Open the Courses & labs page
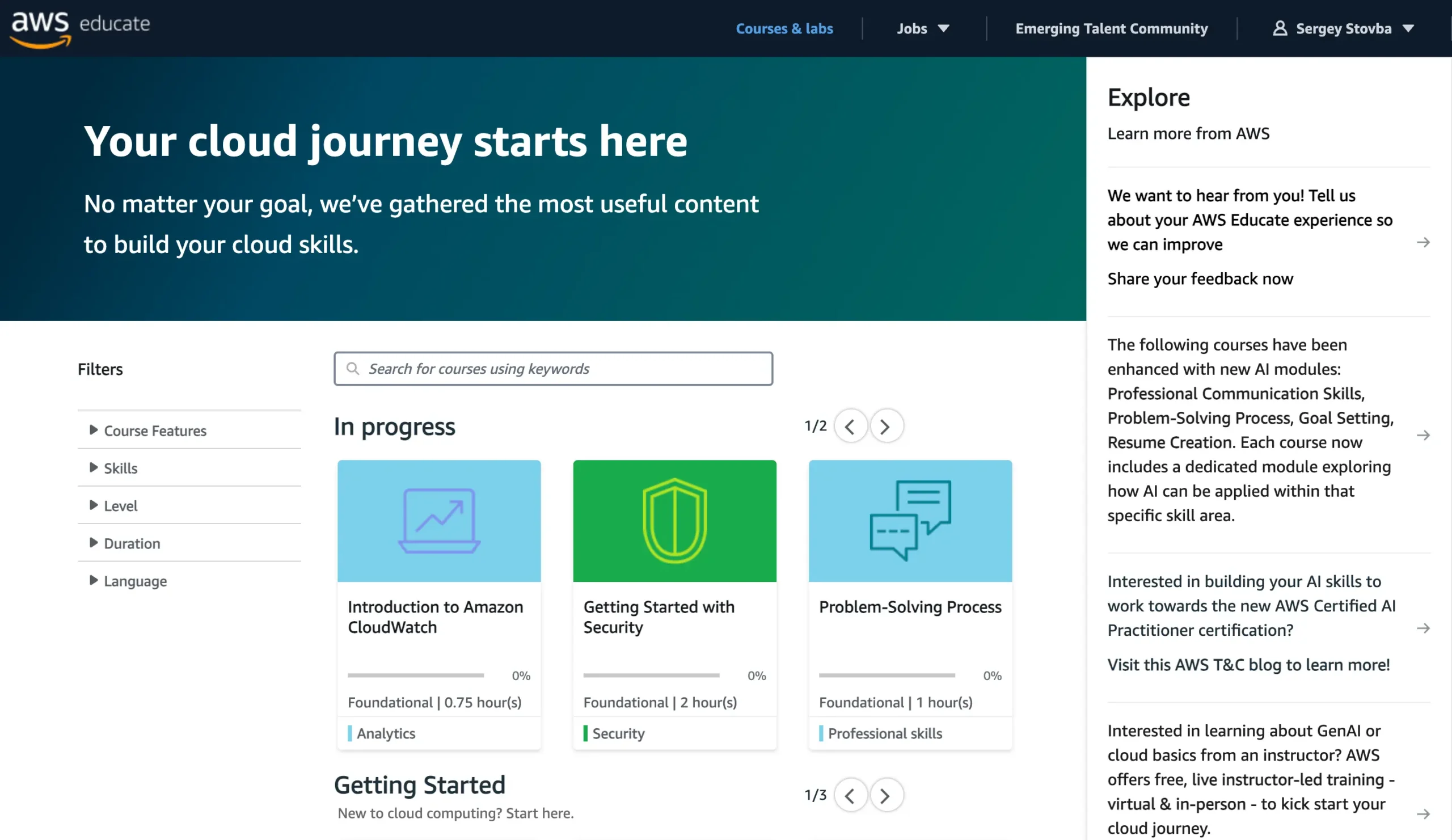This screenshot has width=1452, height=840. tap(784, 28)
